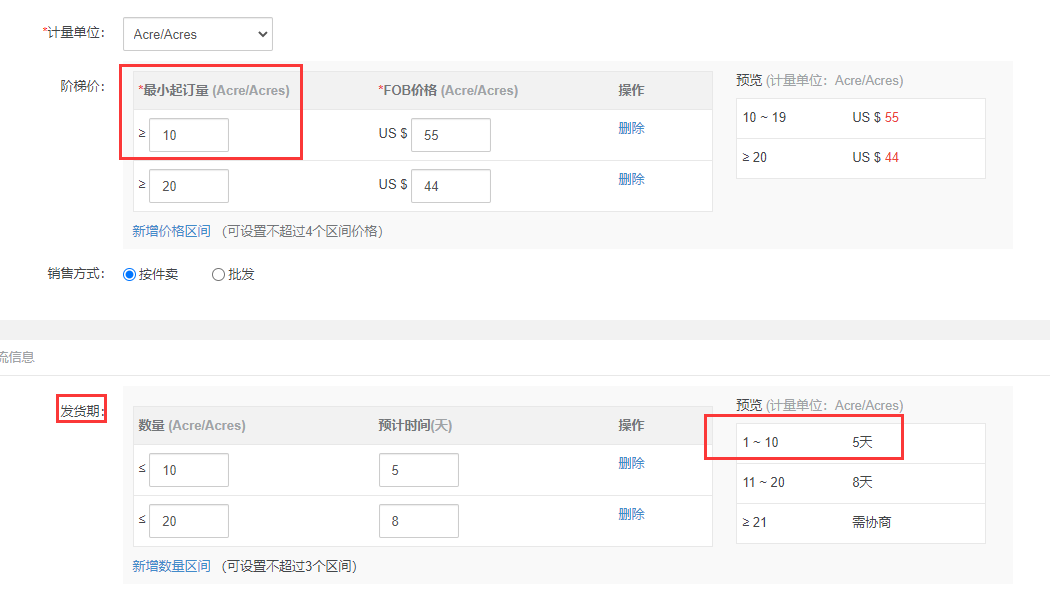Select the 按件卖 radio option
The image size is (1050, 593).
(130, 275)
